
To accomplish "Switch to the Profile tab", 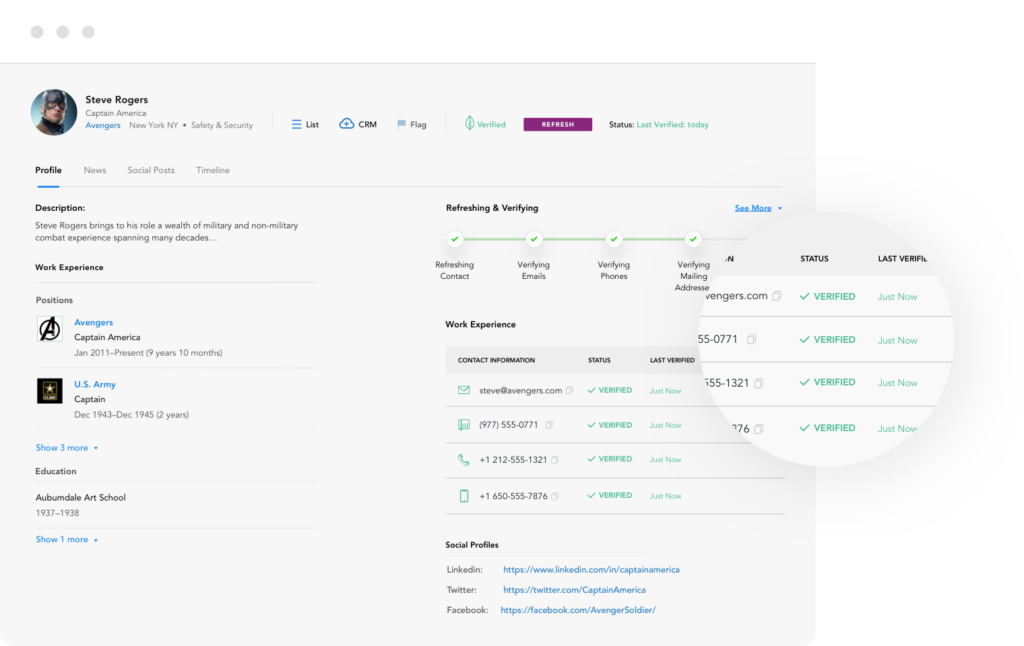I will pos(48,170).
